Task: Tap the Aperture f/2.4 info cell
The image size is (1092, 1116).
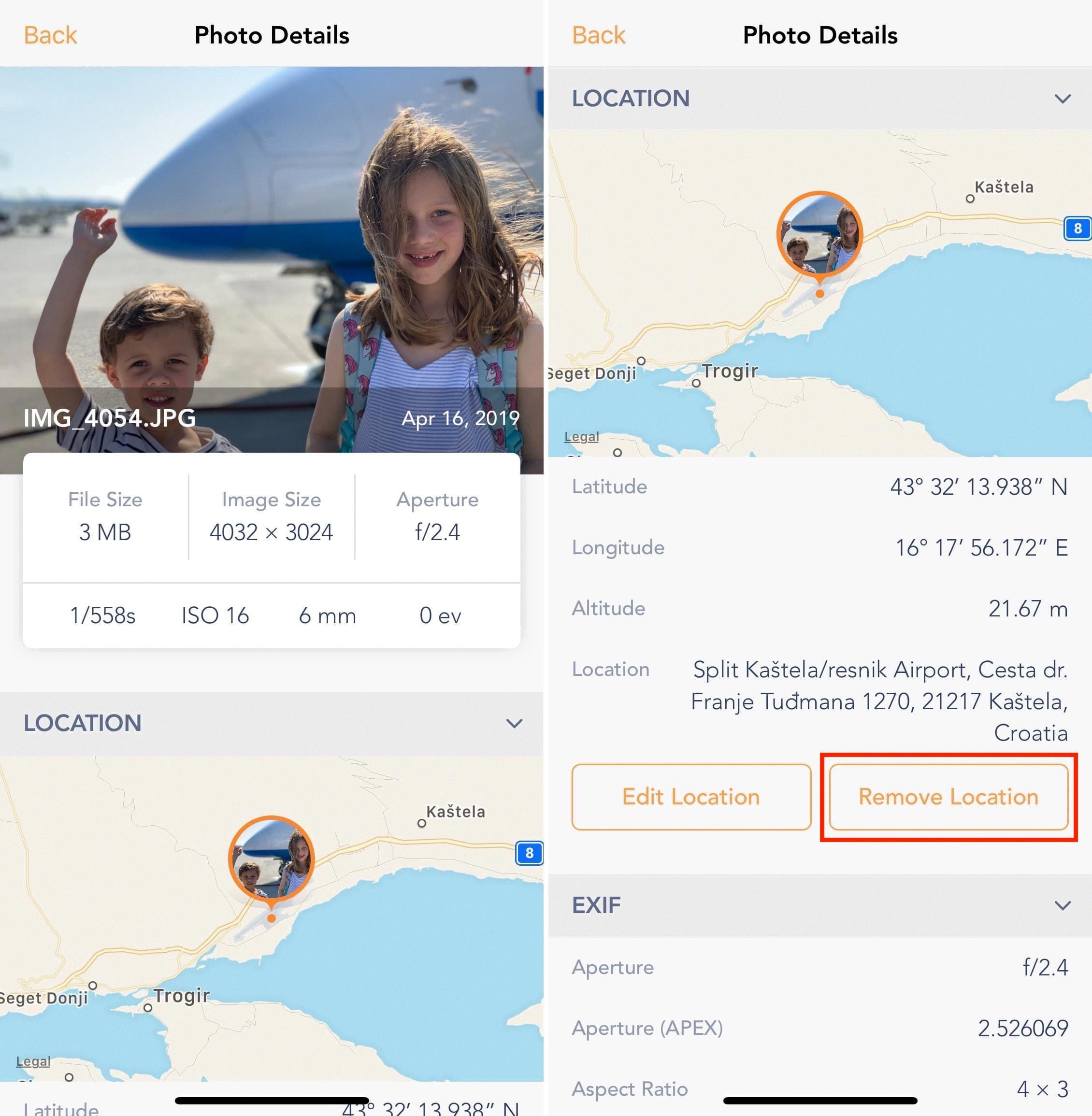Action: point(437,516)
